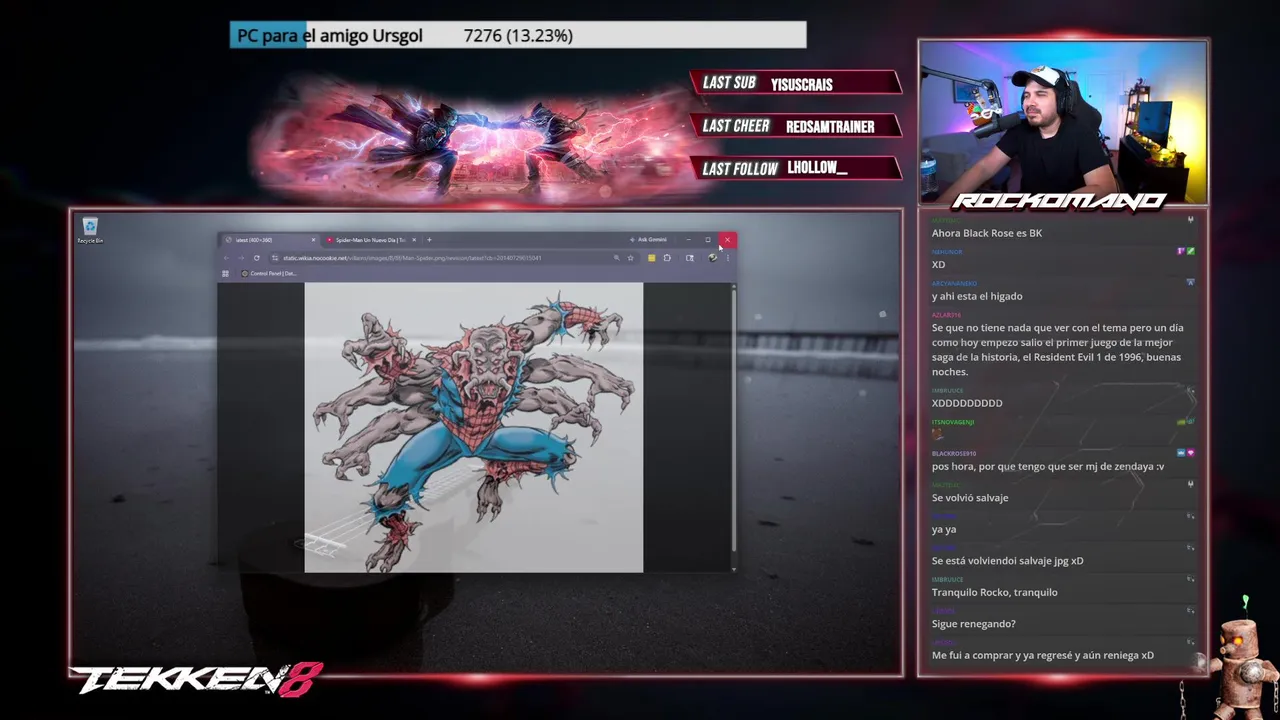
Task: Switch to the Spider-Man Un Nuevo Dia tab
Action: coord(371,240)
